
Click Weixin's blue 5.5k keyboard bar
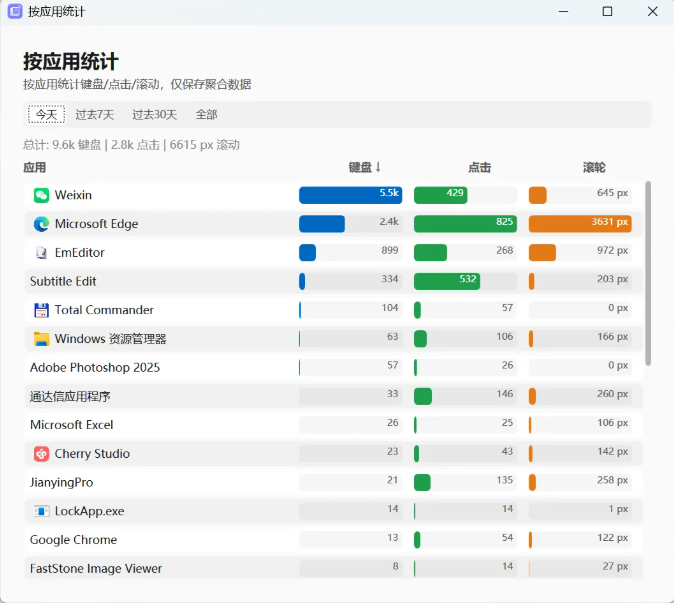click(x=350, y=195)
